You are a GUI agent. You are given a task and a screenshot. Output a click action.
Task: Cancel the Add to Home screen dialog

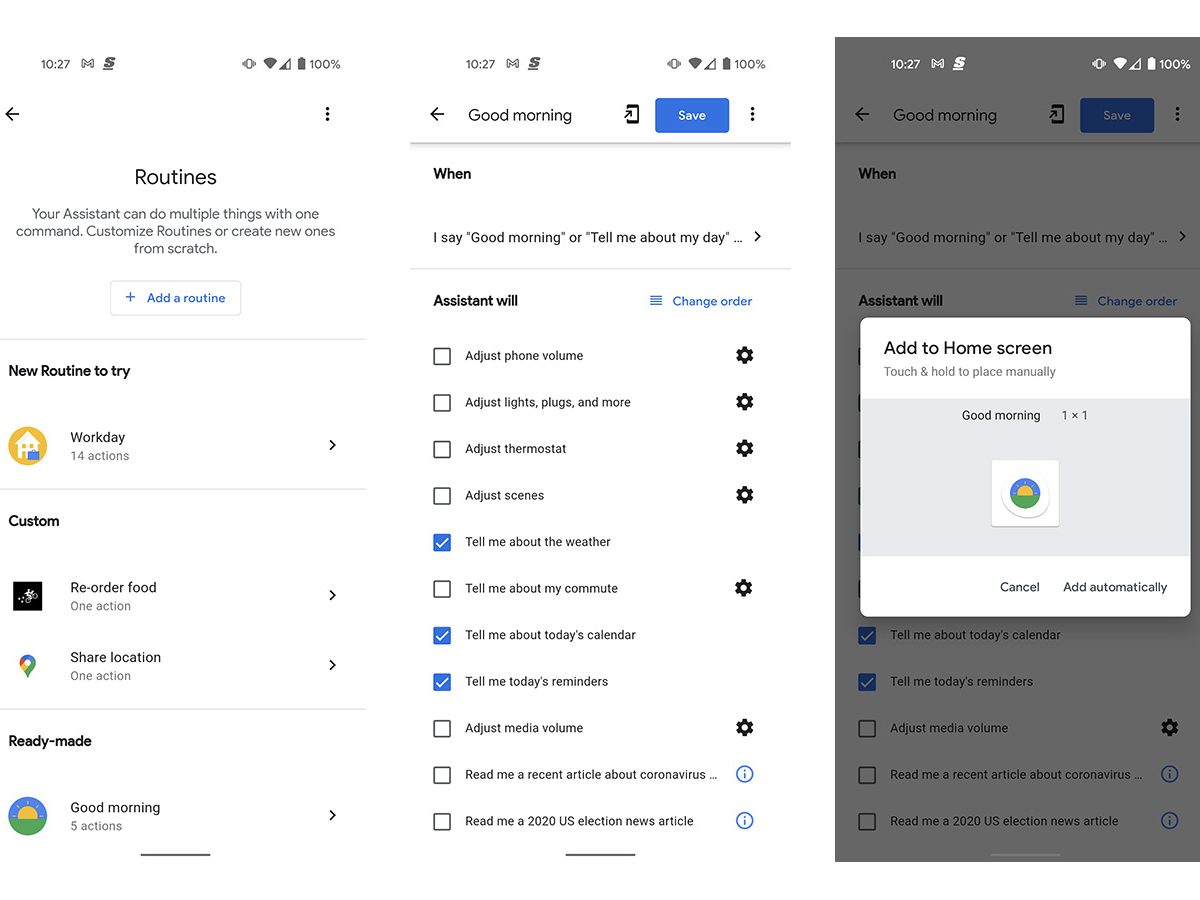pyautogui.click(x=1019, y=587)
